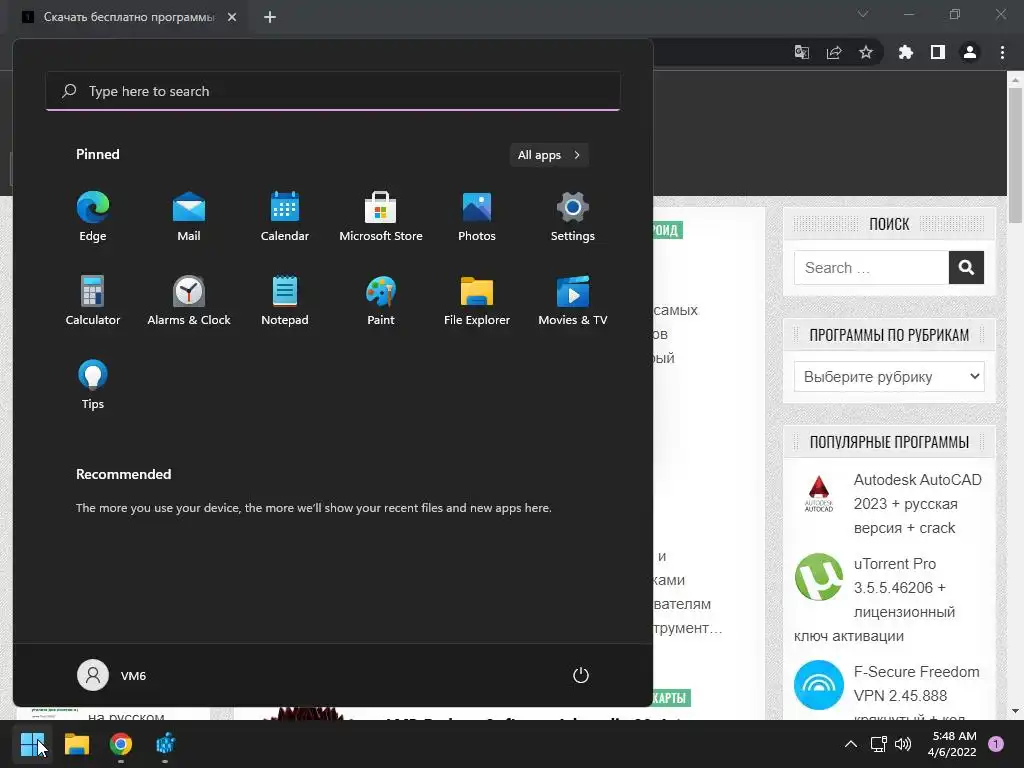Open Microsoft Store

click(381, 217)
